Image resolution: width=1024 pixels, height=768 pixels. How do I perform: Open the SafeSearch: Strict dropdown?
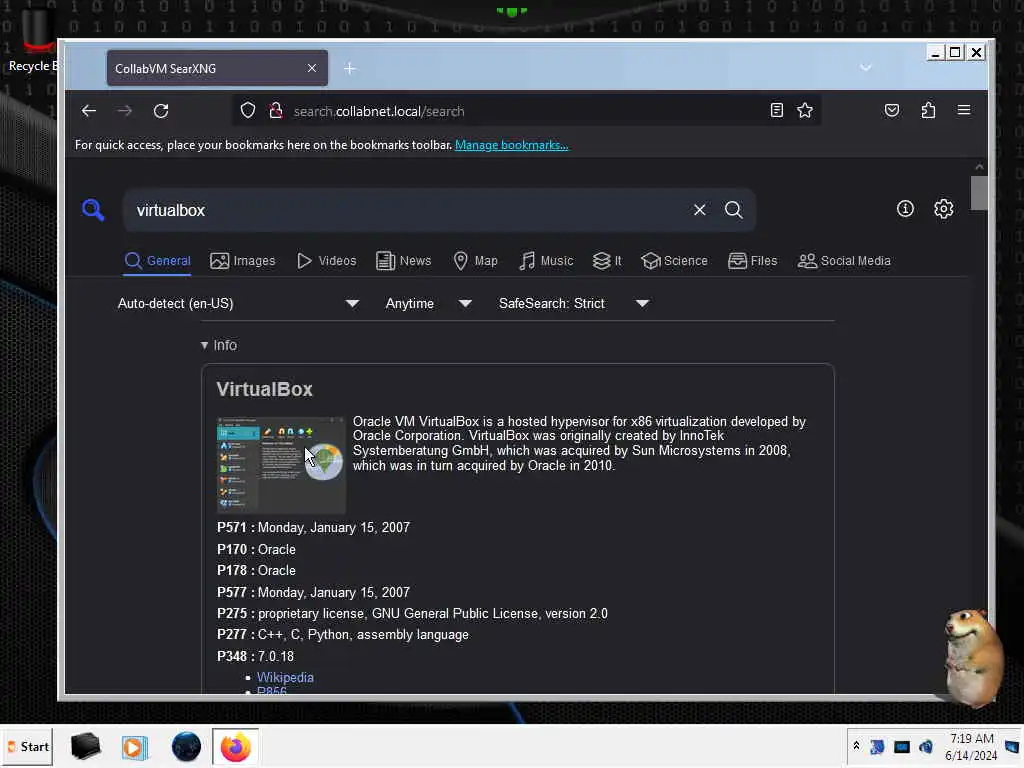tap(573, 304)
